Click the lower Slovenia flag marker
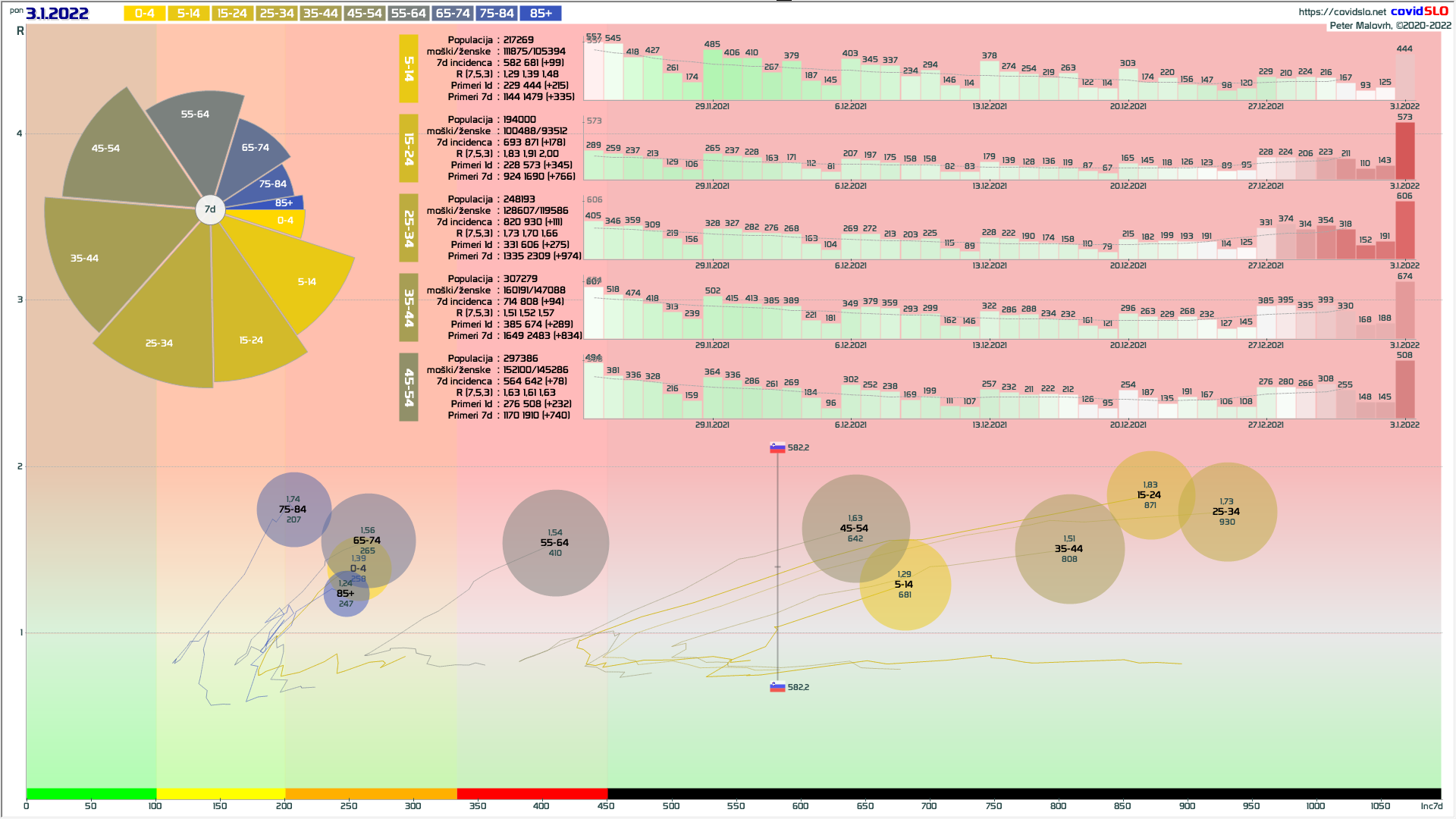Viewport: 1456px width, 819px height. 777,687
